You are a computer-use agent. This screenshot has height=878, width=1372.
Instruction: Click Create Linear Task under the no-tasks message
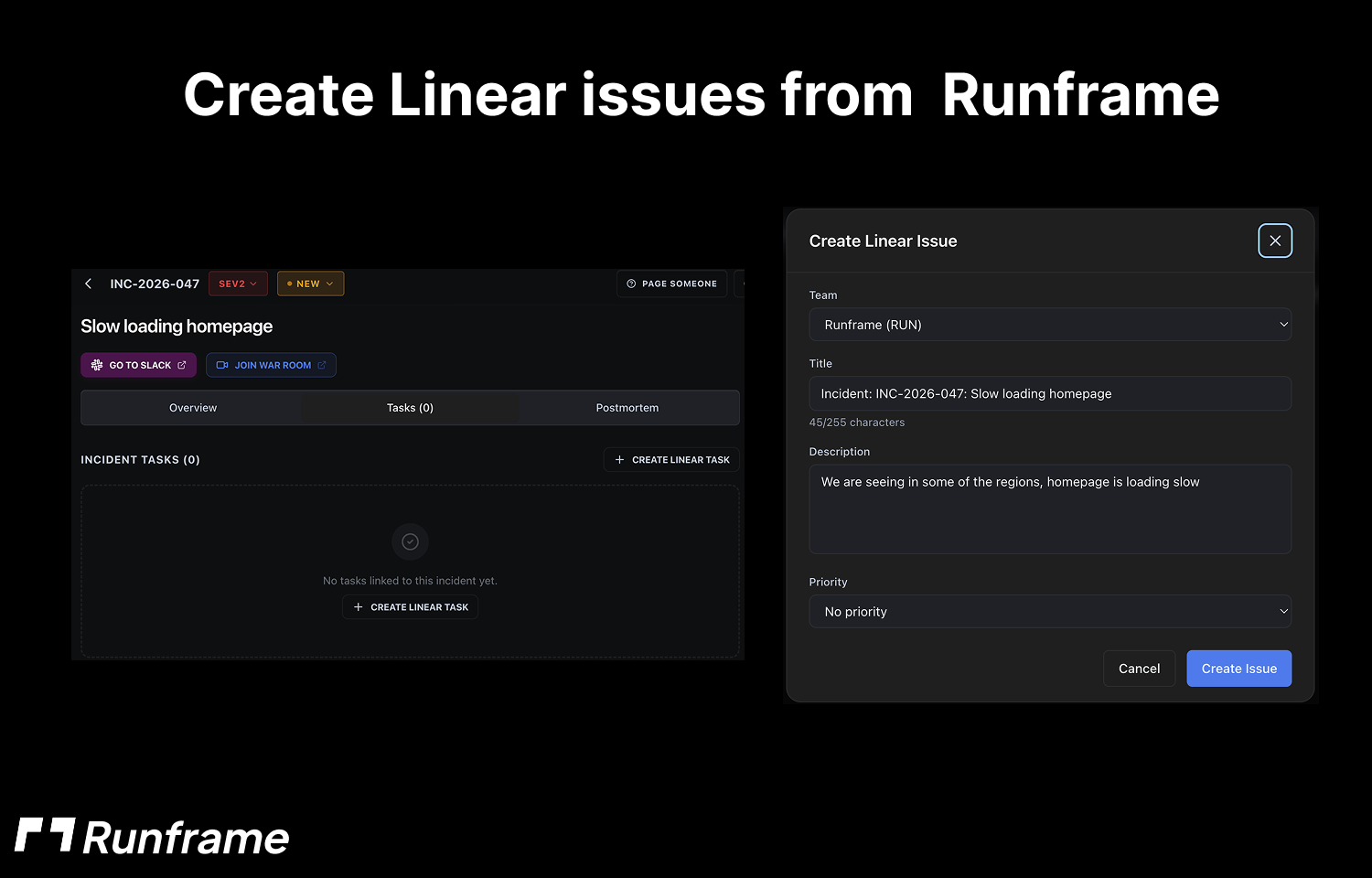pos(410,607)
